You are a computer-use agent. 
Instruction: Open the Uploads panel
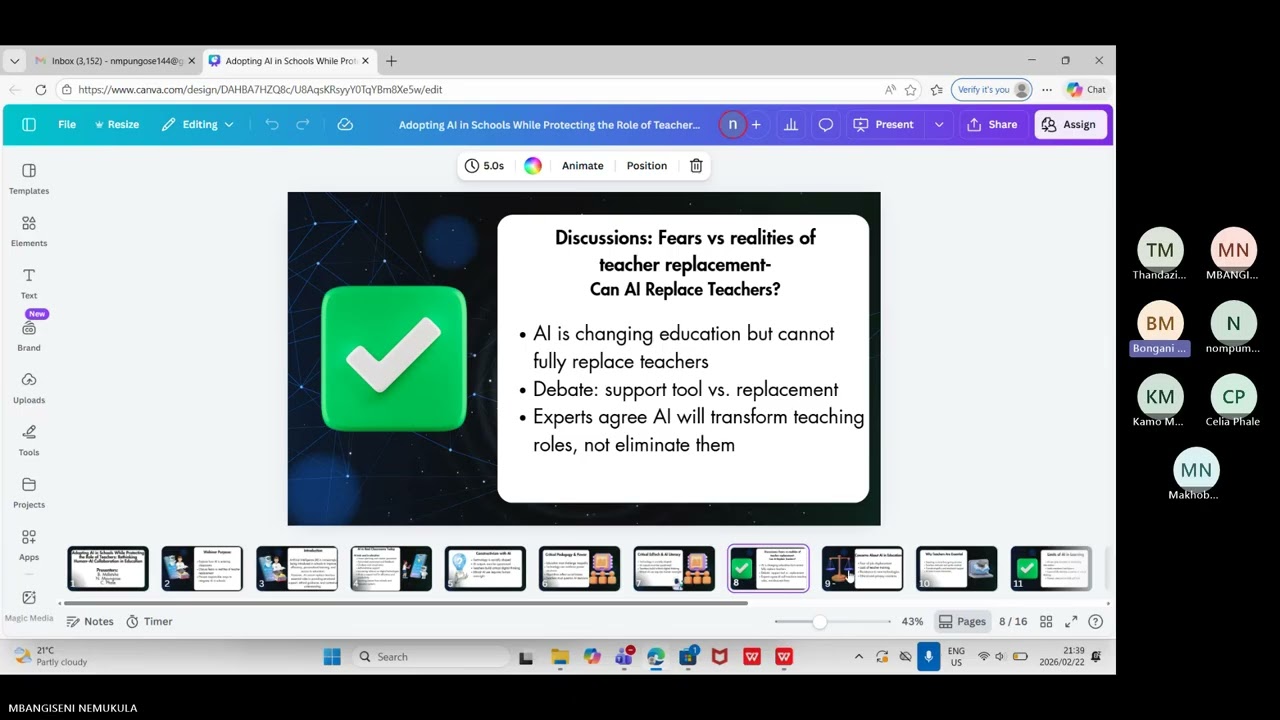pos(29,388)
